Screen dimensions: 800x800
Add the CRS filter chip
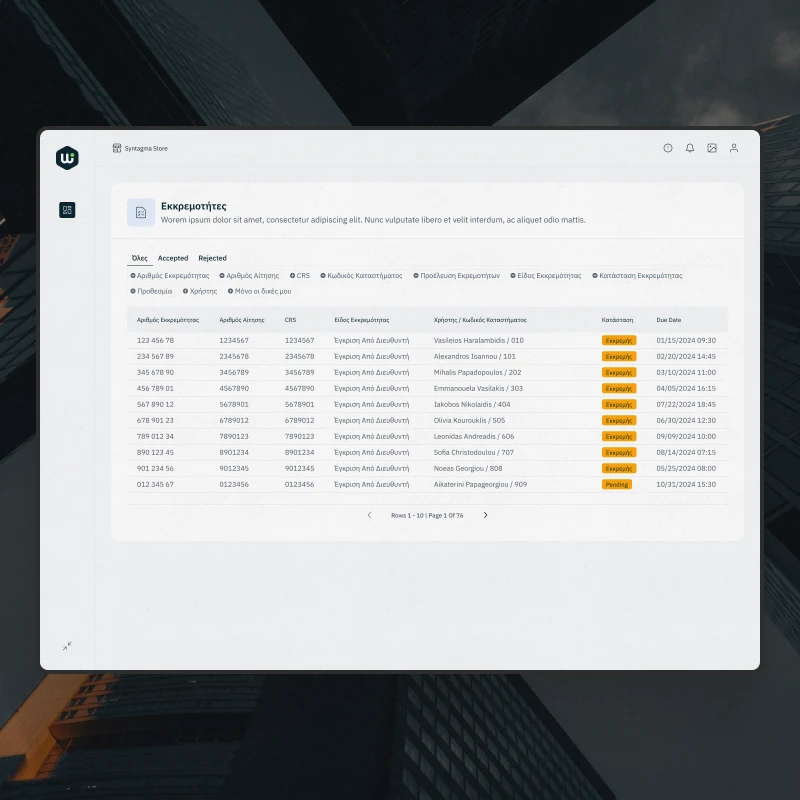(x=300, y=276)
